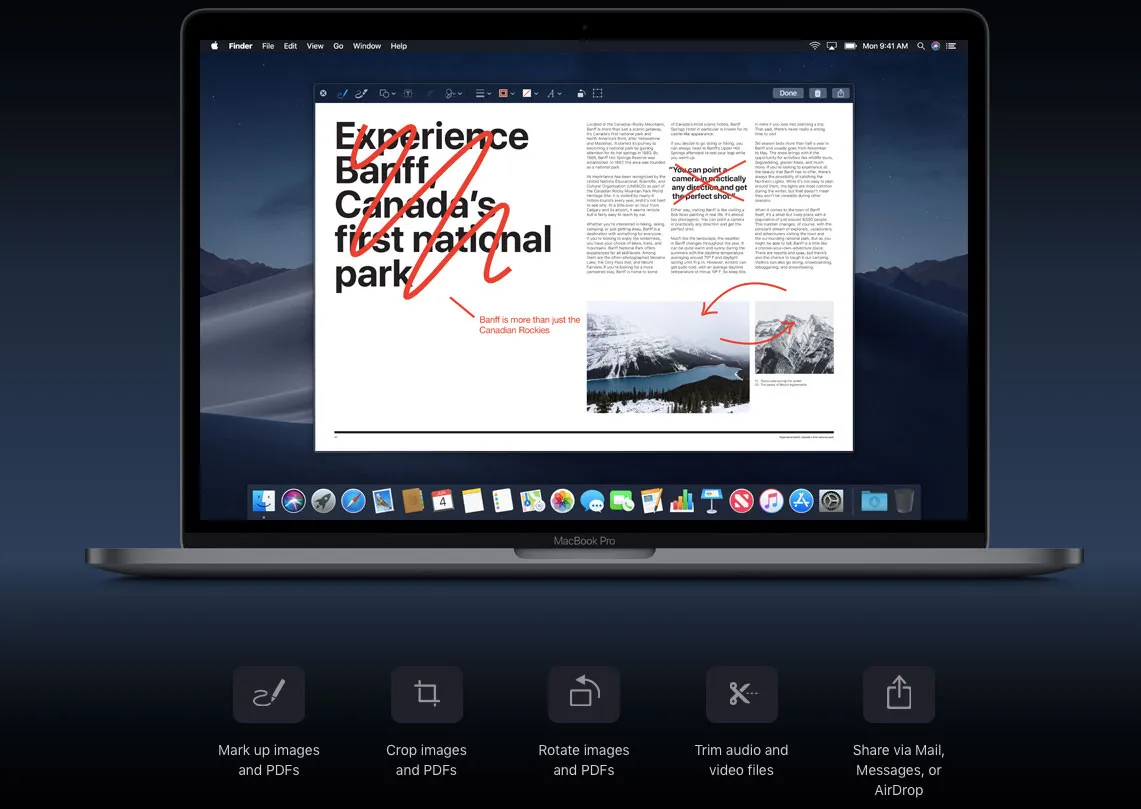1141x809 pixels.
Task: Select the Draw tool next to Sketch
Action: tap(361, 92)
